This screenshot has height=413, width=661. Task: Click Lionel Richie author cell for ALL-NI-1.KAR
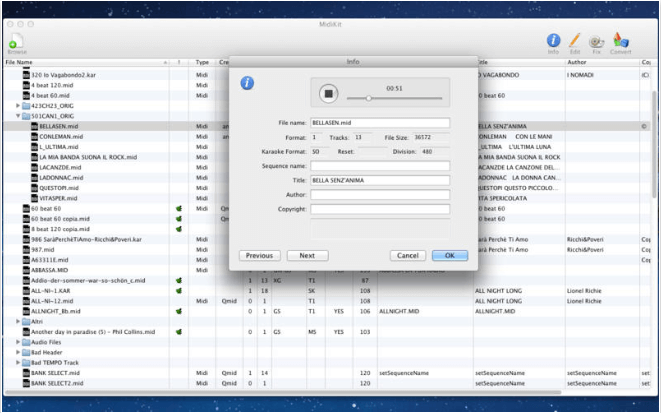point(584,291)
